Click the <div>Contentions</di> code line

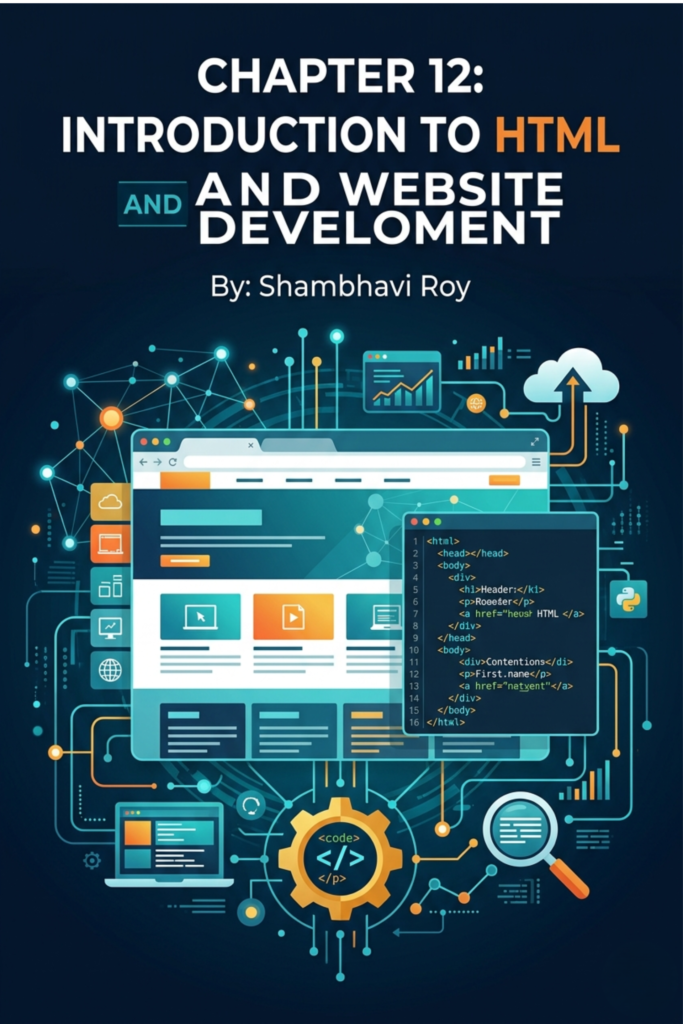516,662
